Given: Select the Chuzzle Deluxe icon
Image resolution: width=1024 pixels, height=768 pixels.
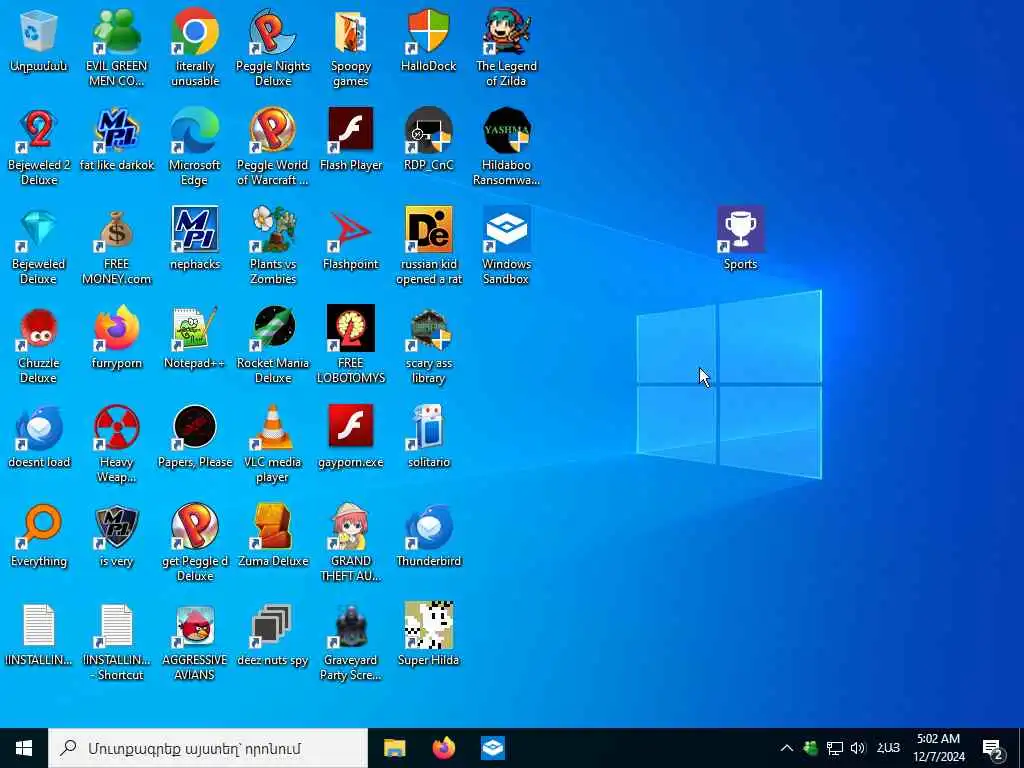Looking at the screenshot, I should 39,345.
